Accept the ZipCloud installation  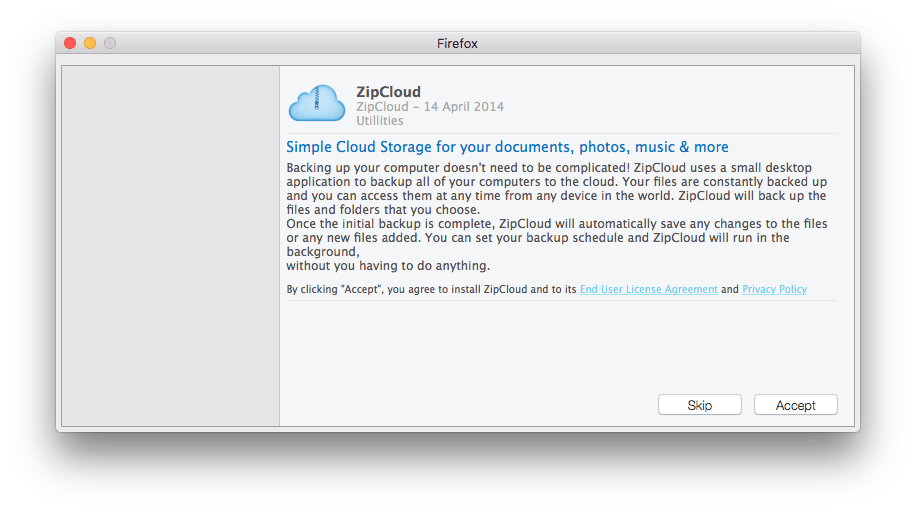795,405
